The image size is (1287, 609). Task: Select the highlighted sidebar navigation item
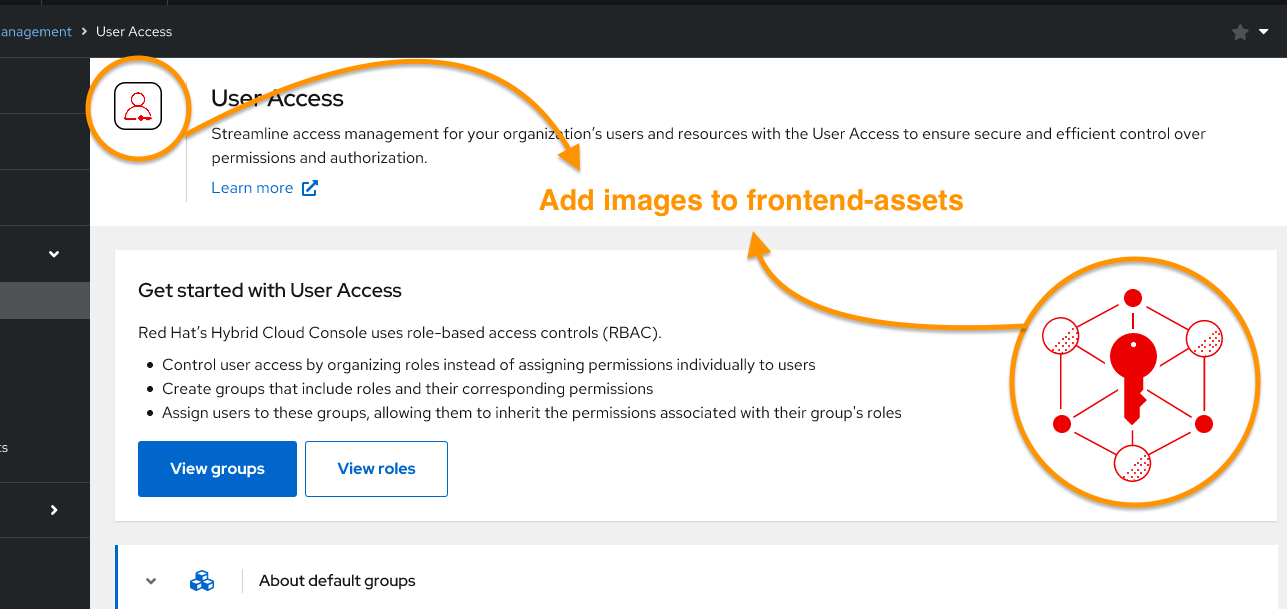(x=45, y=300)
